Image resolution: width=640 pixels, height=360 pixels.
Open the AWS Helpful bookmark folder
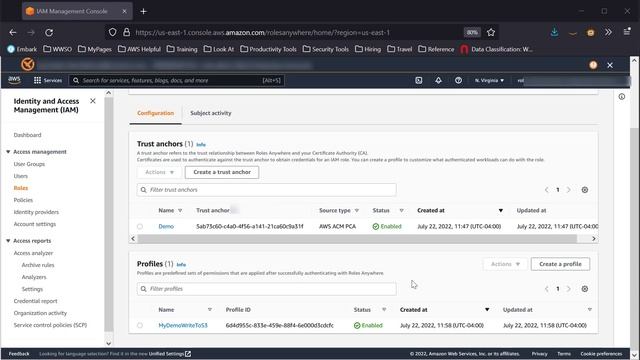pos(139,49)
